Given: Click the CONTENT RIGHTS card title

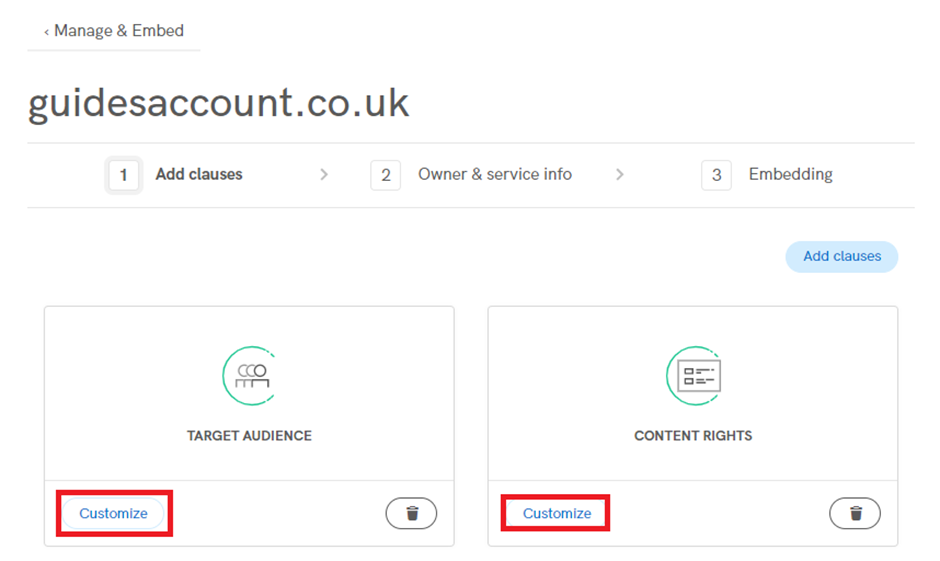Looking at the screenshot, I should click(693, 436).
